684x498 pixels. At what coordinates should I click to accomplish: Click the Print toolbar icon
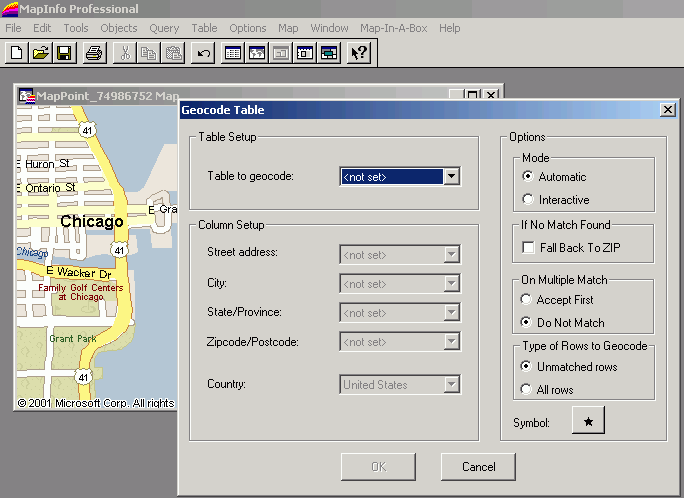(x=94, y=53)
